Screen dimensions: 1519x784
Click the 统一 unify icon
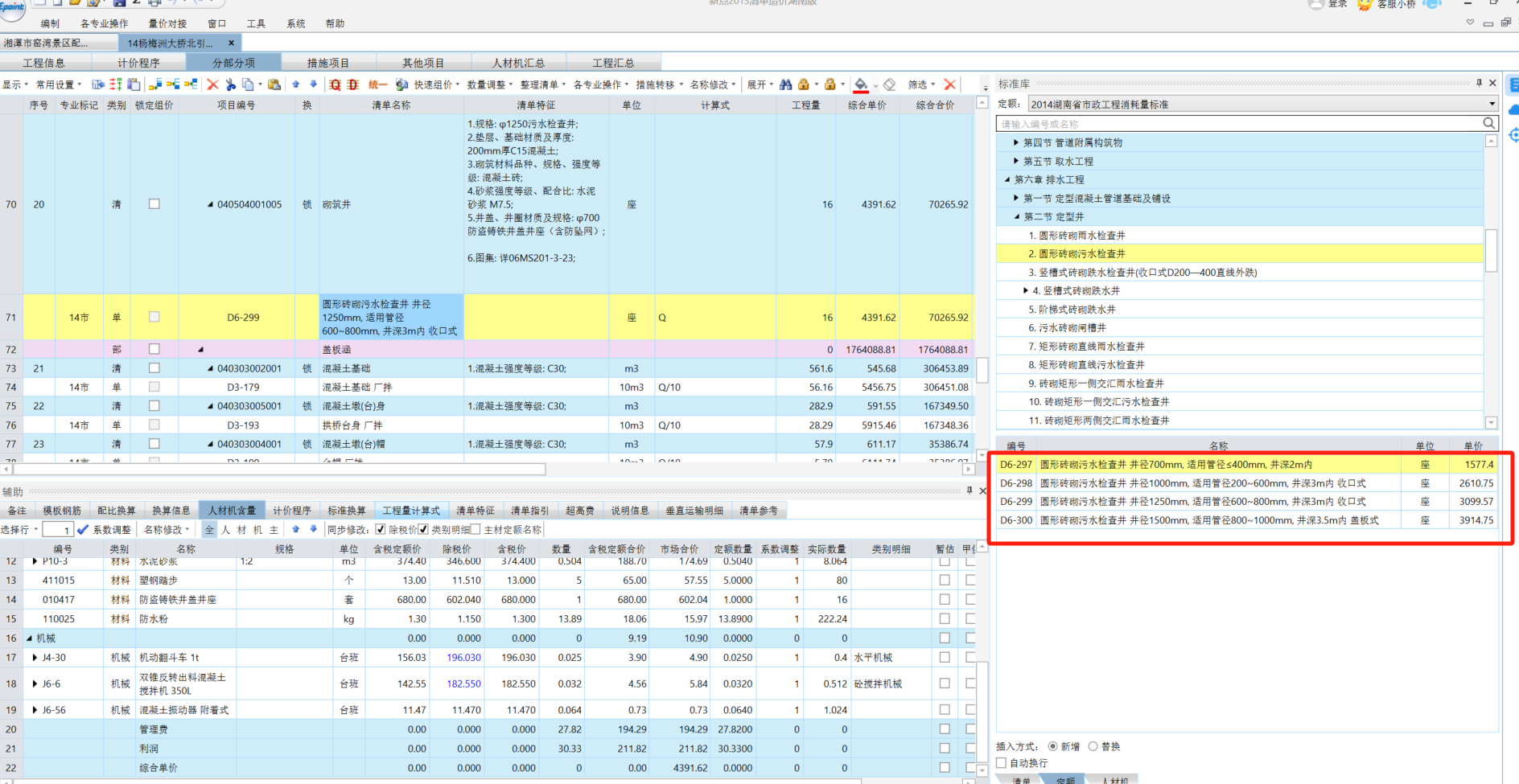point(378,84)
